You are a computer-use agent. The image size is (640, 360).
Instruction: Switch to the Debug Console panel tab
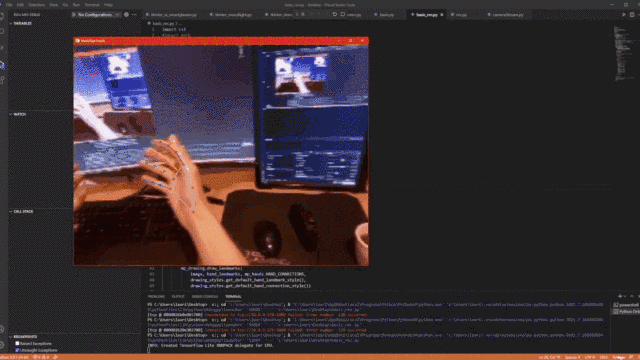coord(205,297)
